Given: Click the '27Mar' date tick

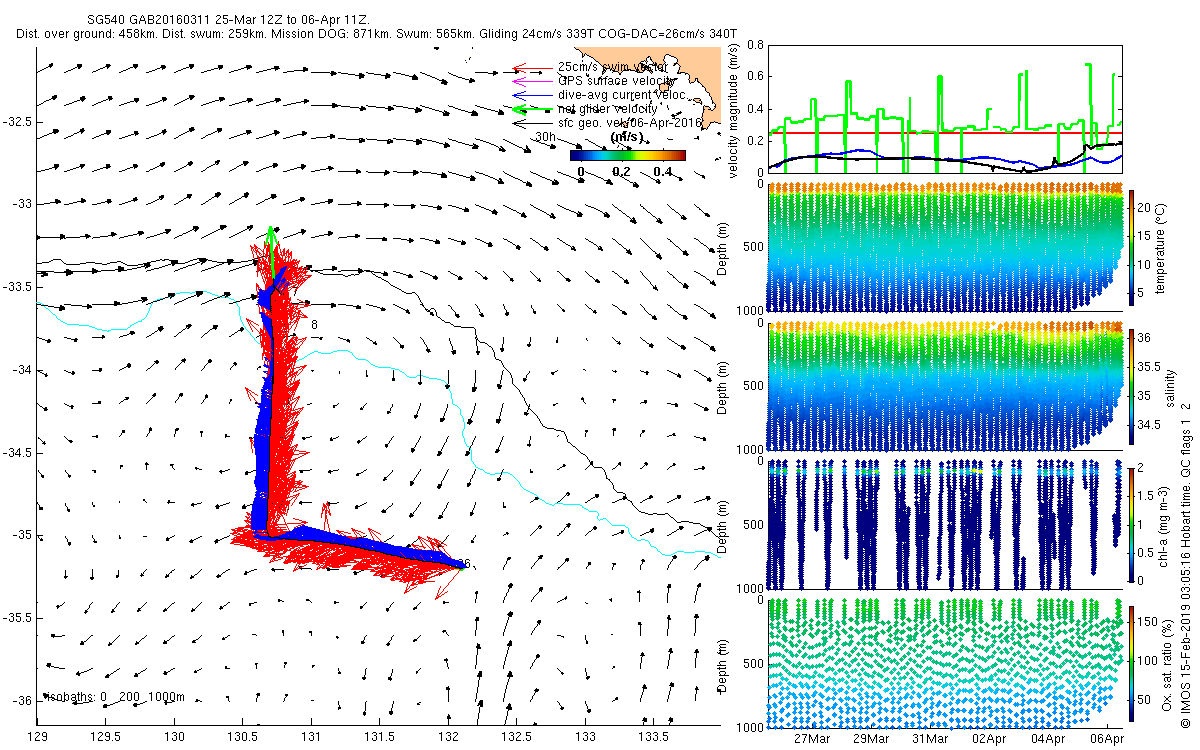Looking at the screenshot, I should click(x=812, y=739).
